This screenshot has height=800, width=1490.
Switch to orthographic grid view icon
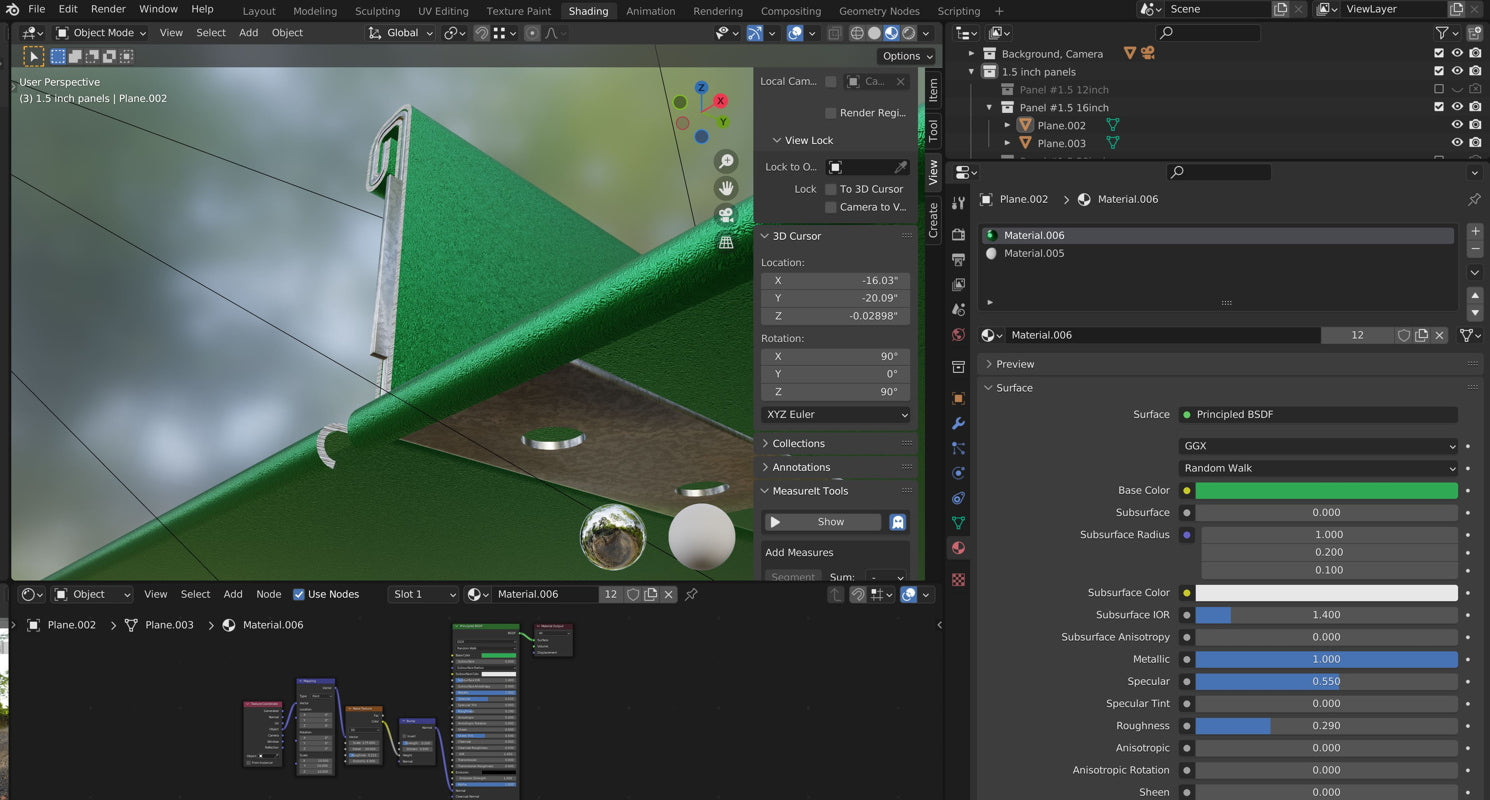726,242
